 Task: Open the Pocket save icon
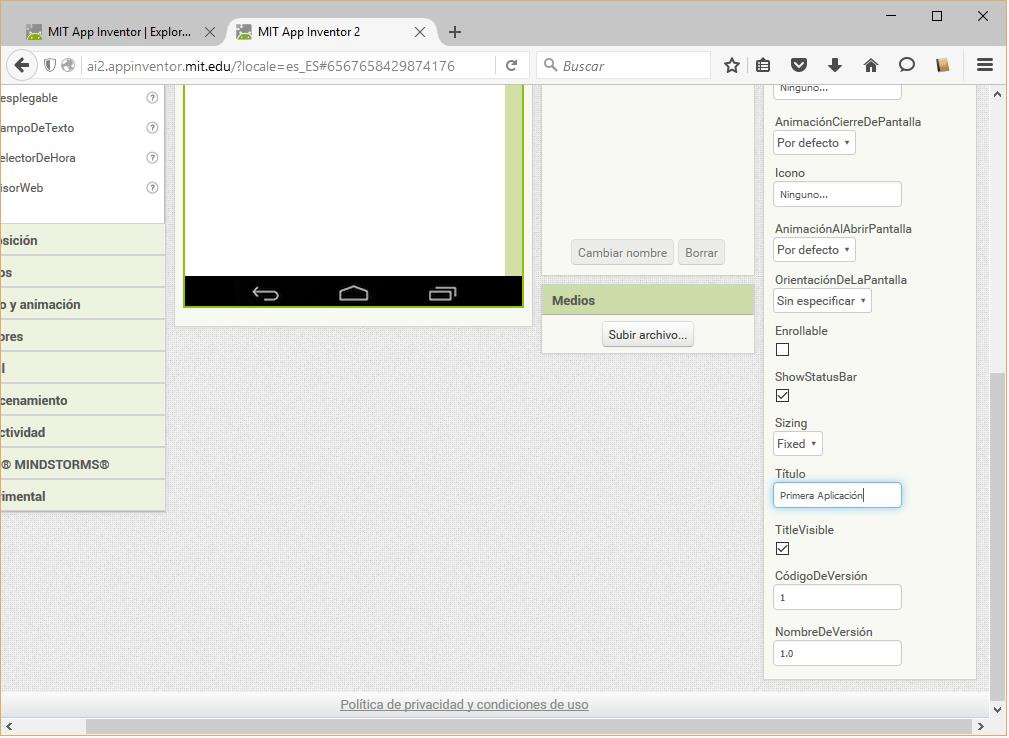[798, 65]
